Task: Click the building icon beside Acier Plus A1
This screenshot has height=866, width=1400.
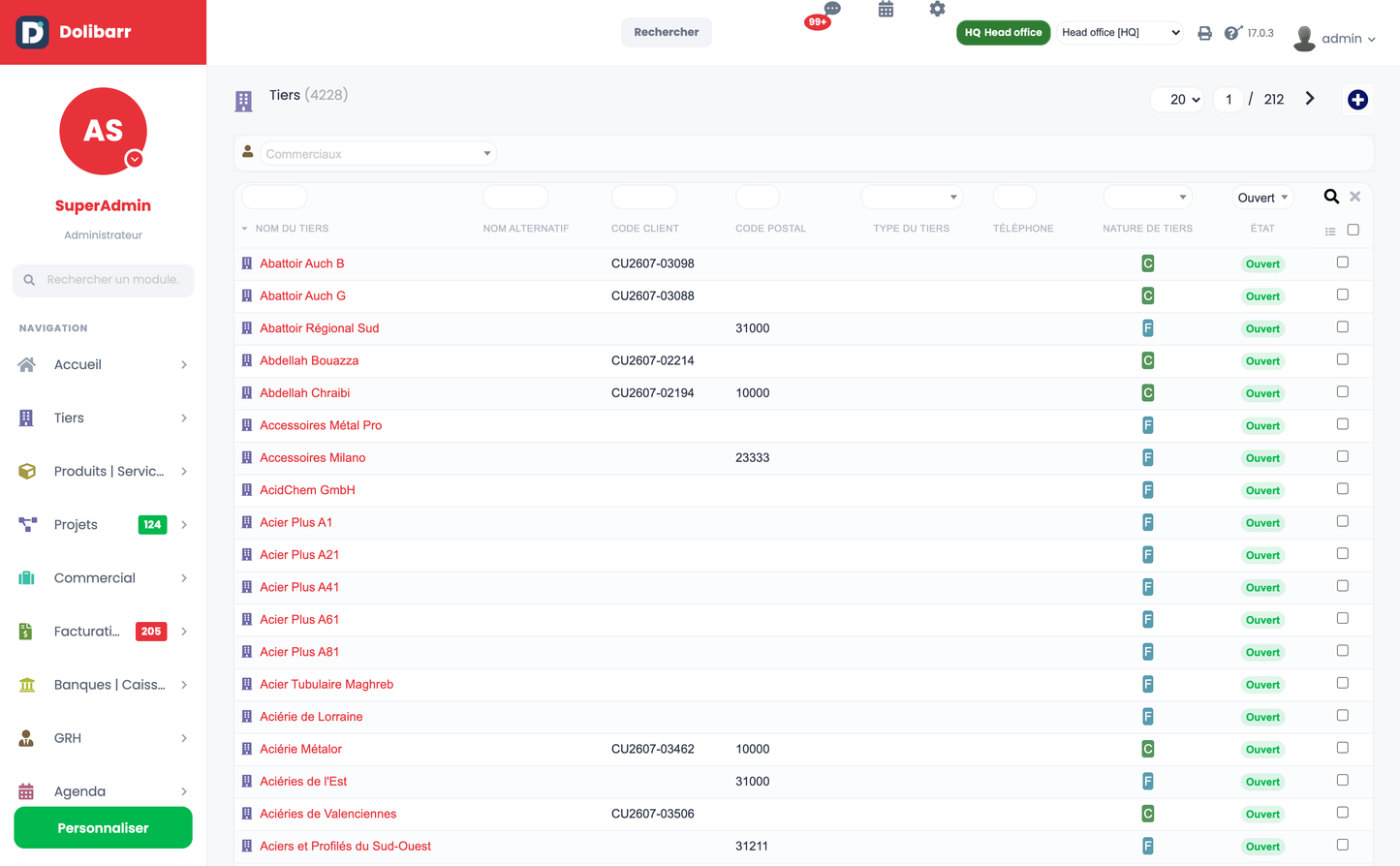Action: [247, 522]
